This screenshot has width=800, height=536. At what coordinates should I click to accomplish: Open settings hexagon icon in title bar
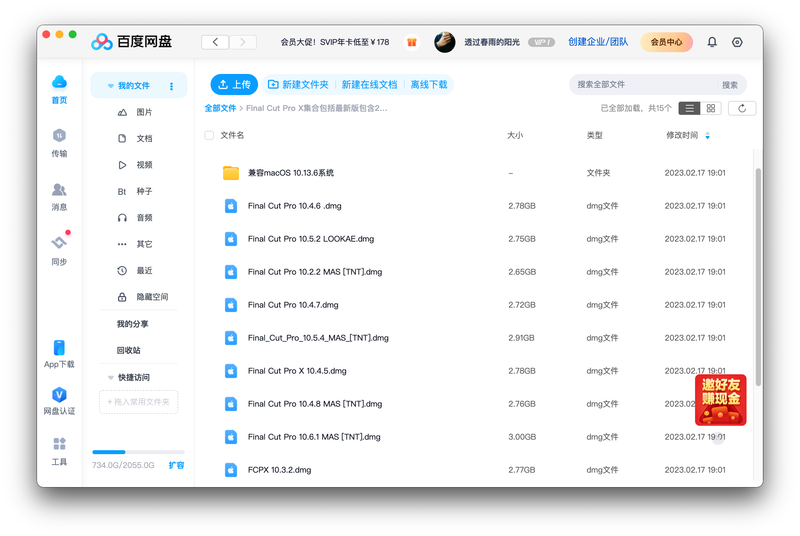point(737,42)
